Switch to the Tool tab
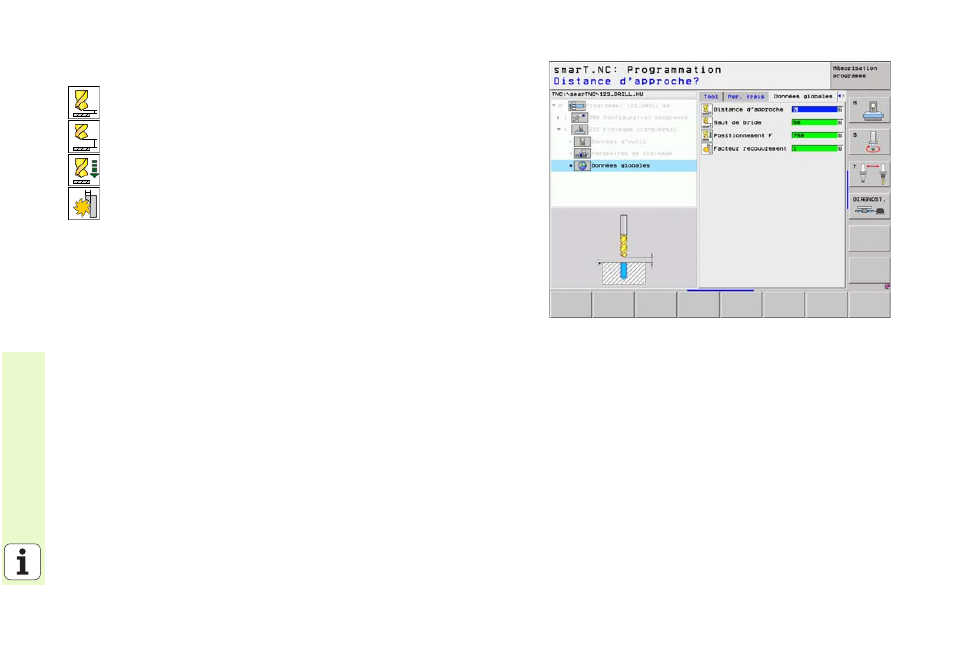This screenshot has width=954, height=672. [711, 97]
